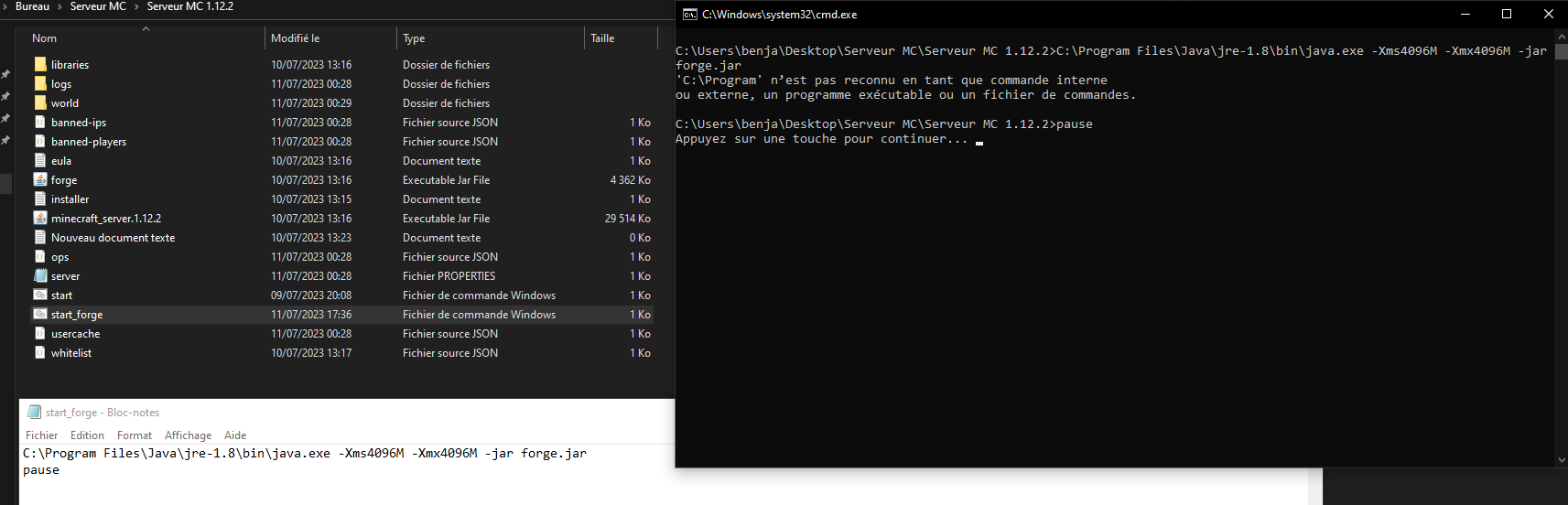This screenshot has height=505, width=1568.
Task: Click the Bureau breadcrumb in address bar
Action: [x=32, y=6]
